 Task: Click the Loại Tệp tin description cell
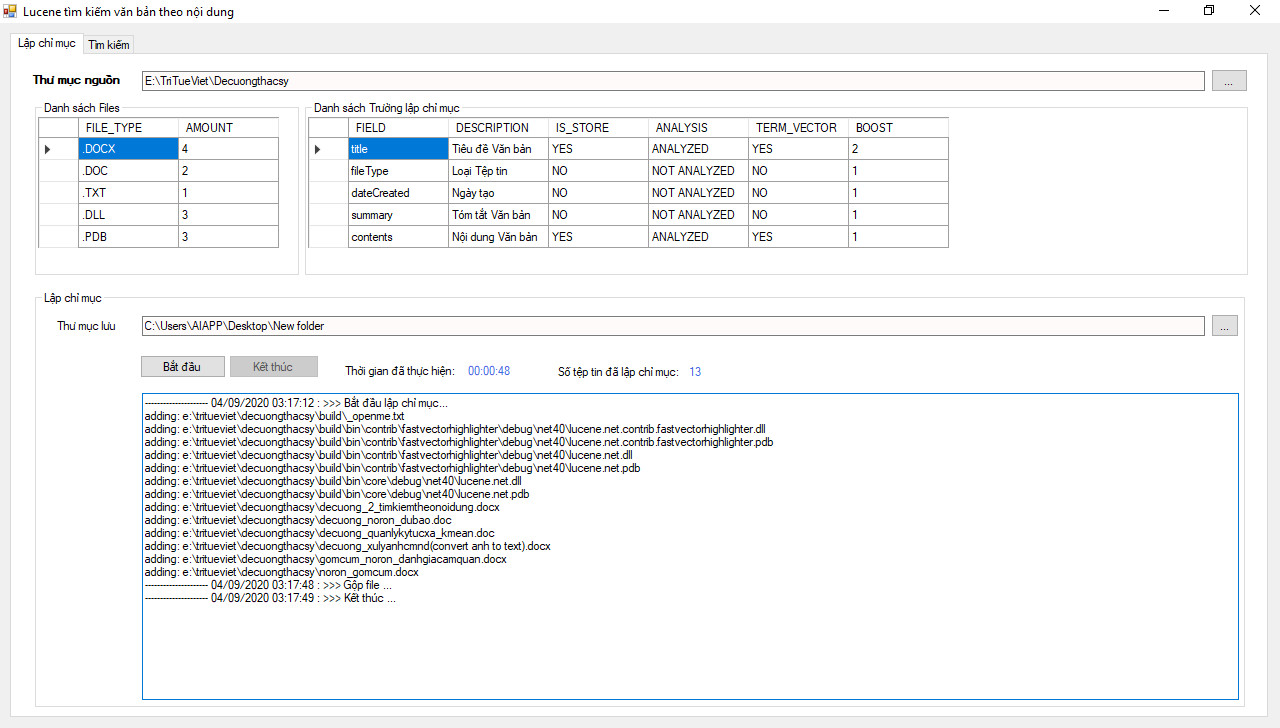point(499,171)
